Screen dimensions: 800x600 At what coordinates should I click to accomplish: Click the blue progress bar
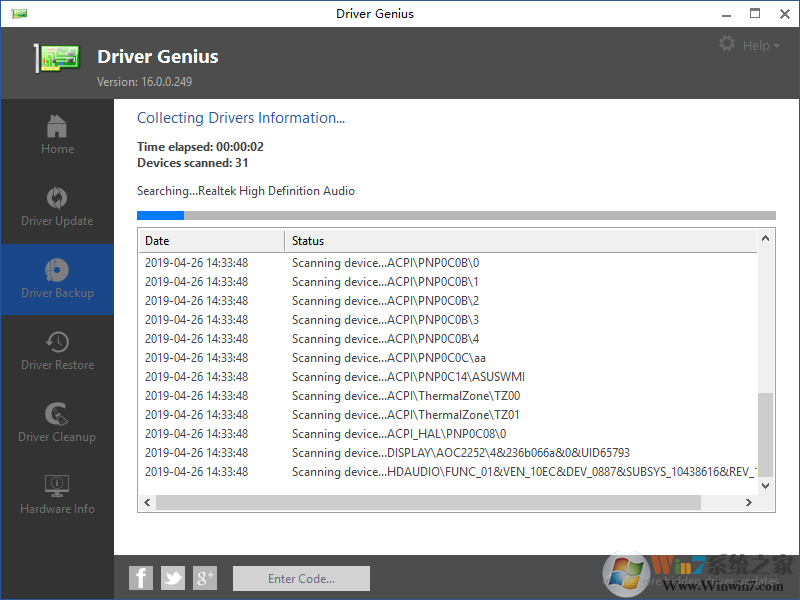[x=160, y=215]
